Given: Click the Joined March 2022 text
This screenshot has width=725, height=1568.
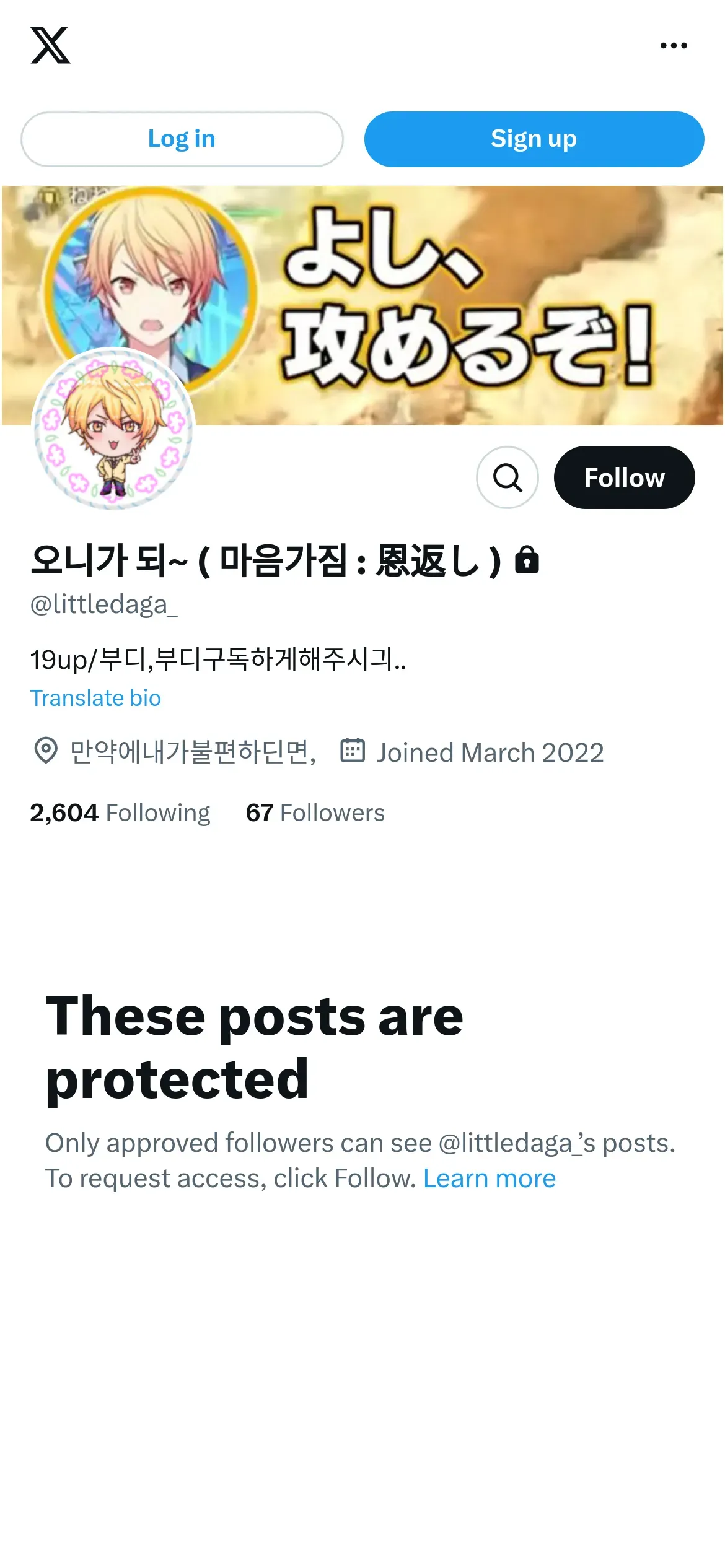Looking at the screenshot, I should coord(490,753).
